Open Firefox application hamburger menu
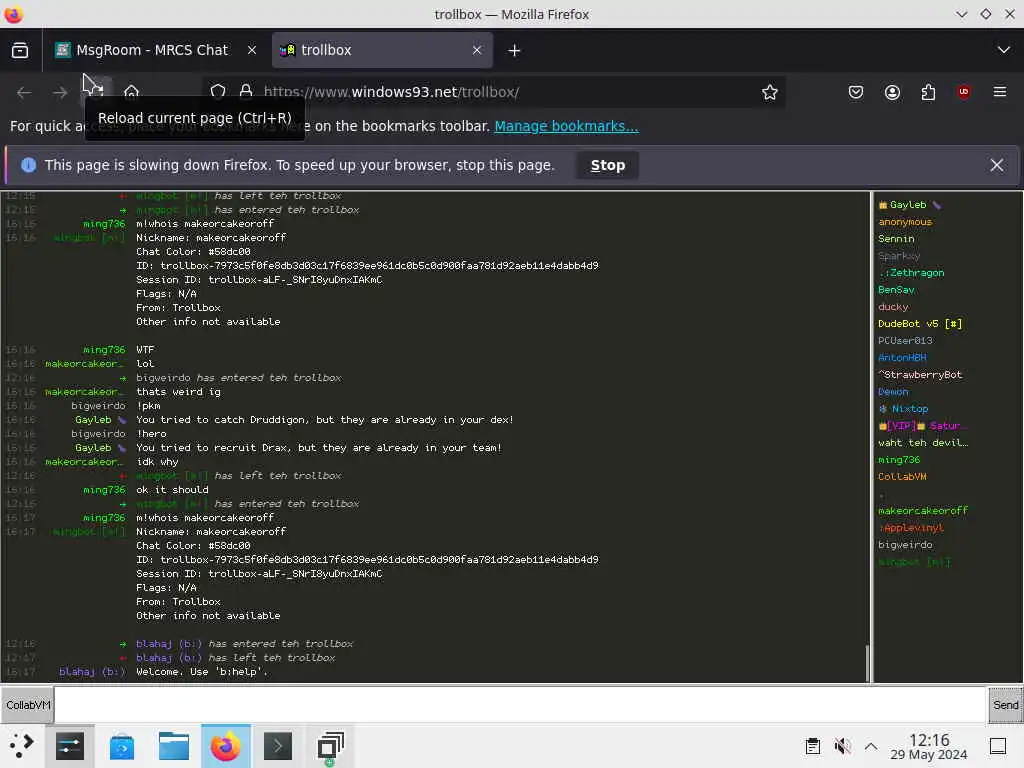Screen dimensions: 1024x768 [x=1000, y=92]
